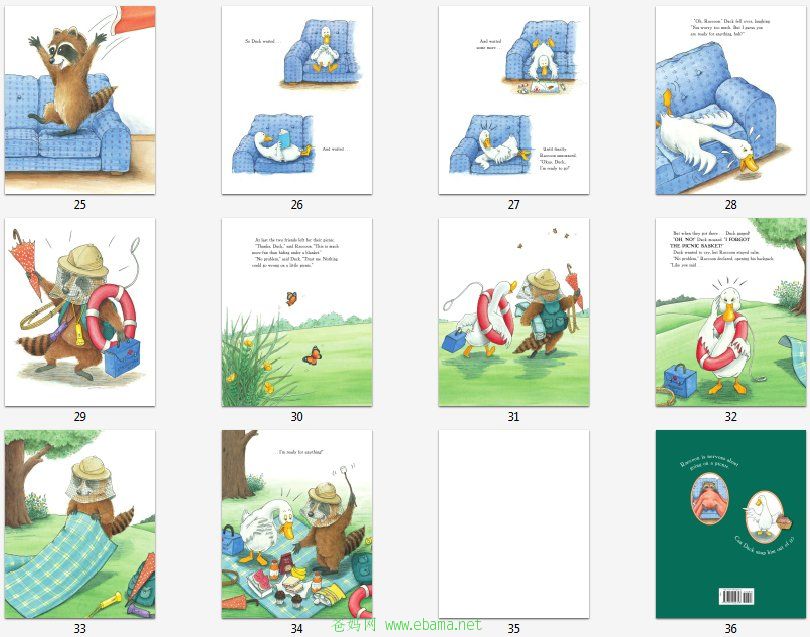Image resolution: width=810 pixels, height=637 pixels.
Task: Open page 25 thumbnail with raccoon jumping
Action: (x=80, y=100)
